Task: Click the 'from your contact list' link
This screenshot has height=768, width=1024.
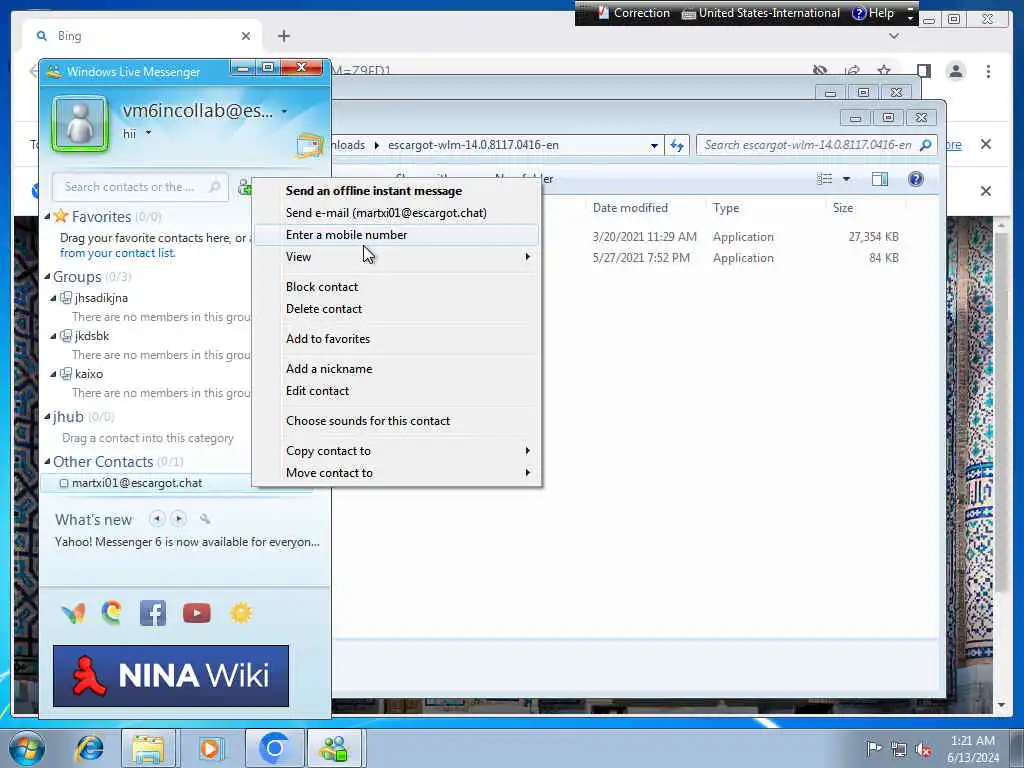Action: pyautogui.click(x=118, y=253)
